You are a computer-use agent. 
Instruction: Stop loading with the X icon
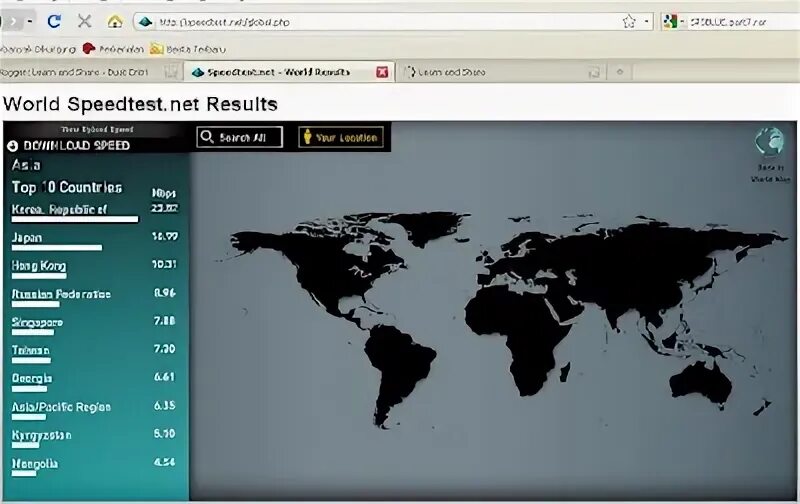coord(84,21)
